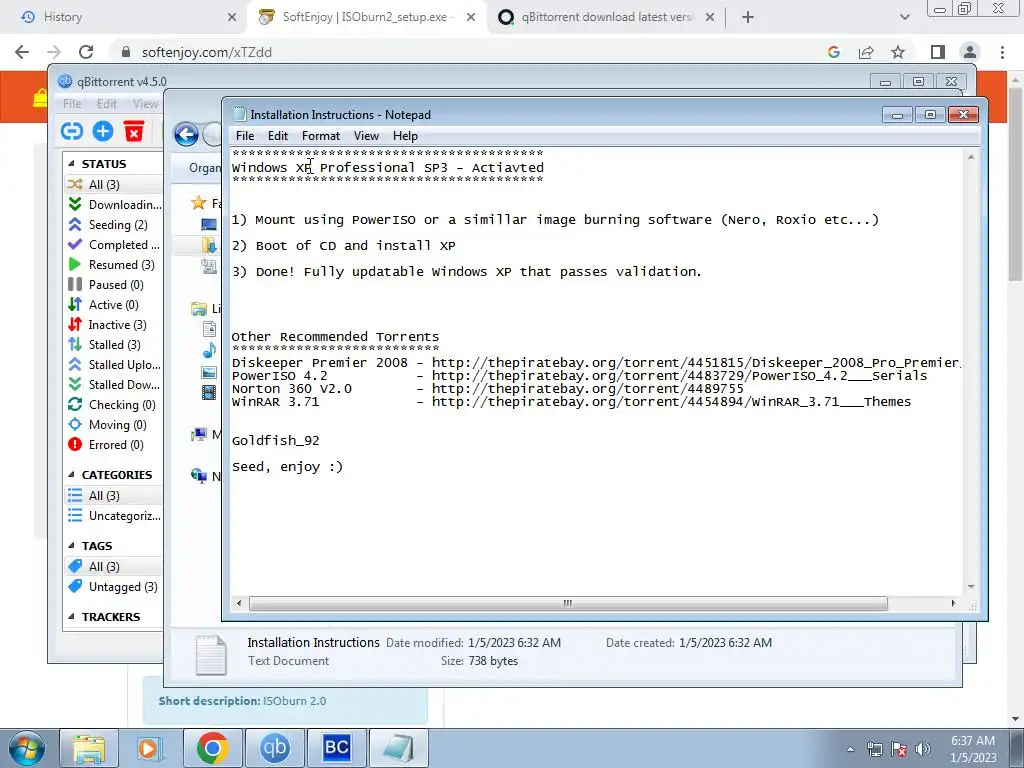The image size is (1024, 768).
Task: Open BC application taskbar icon
Action: pyautogui.click(x=336, y=748)
